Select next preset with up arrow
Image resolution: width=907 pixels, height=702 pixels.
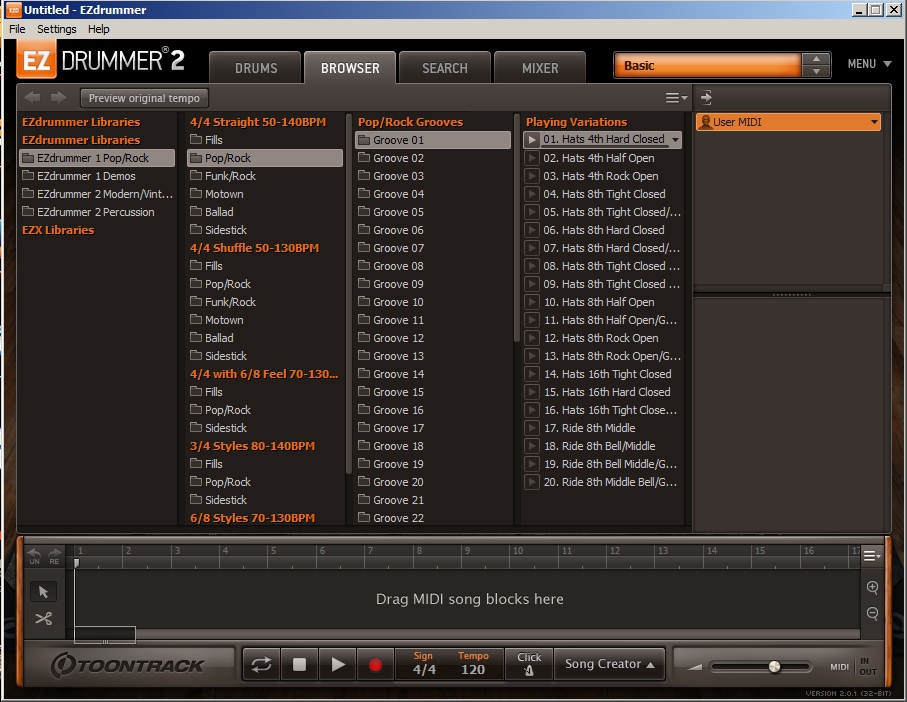816,58
